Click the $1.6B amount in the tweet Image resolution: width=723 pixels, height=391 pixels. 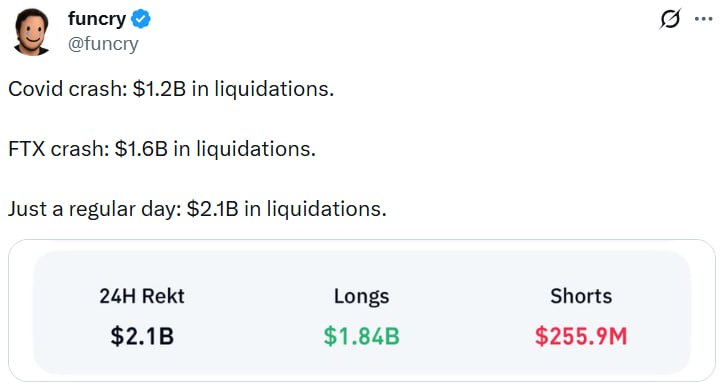pyautogui.click(x=141, y=148)
